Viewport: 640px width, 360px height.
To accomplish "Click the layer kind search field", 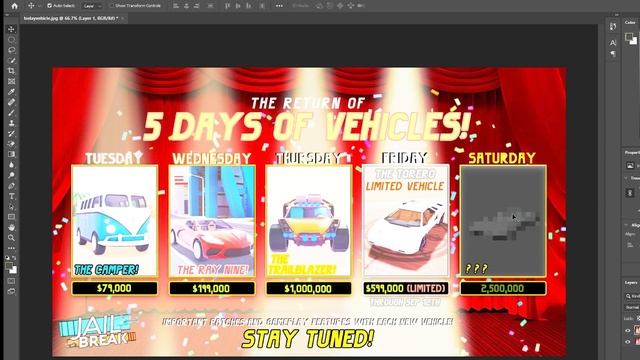I will click(x=633, y=296).
